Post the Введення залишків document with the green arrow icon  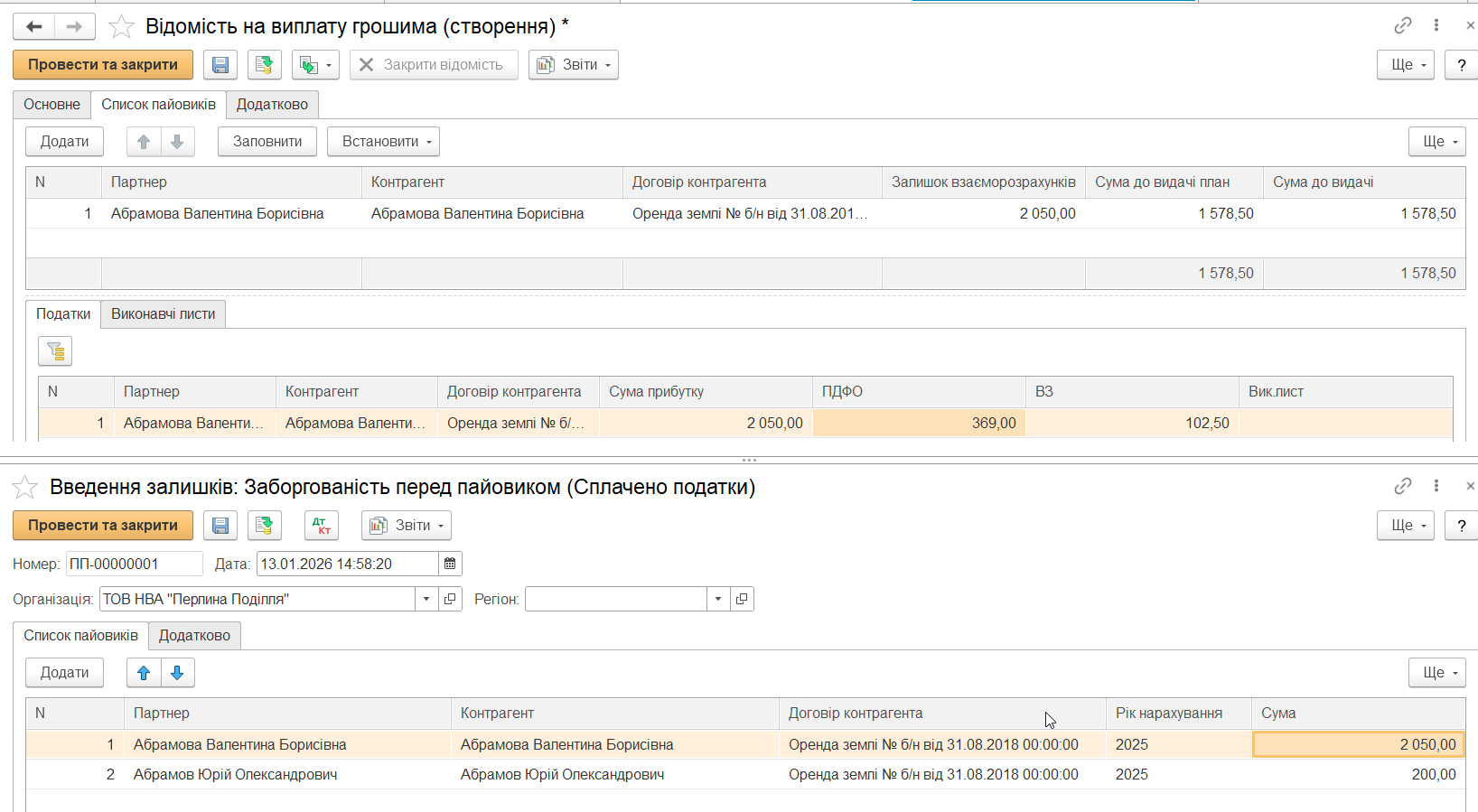[x=264, y=526]
